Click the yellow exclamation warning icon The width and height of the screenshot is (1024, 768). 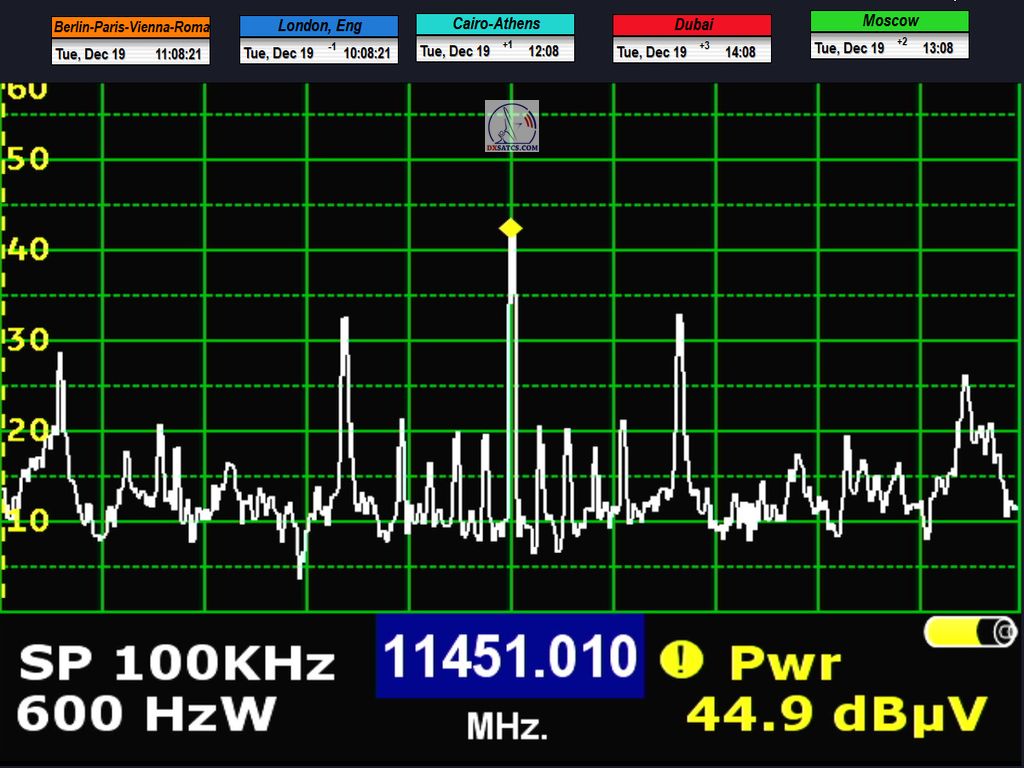tap(681, 659)
